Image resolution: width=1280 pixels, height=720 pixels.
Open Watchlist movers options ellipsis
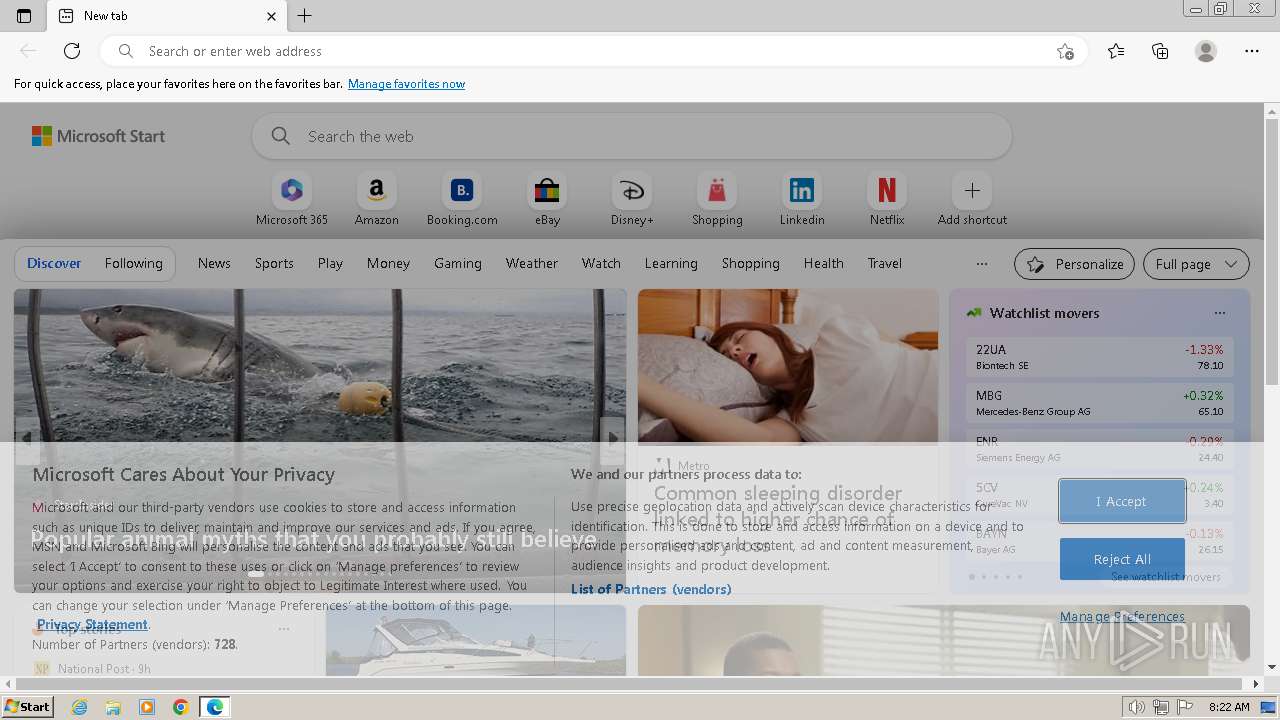click(x=1219, y=313)
